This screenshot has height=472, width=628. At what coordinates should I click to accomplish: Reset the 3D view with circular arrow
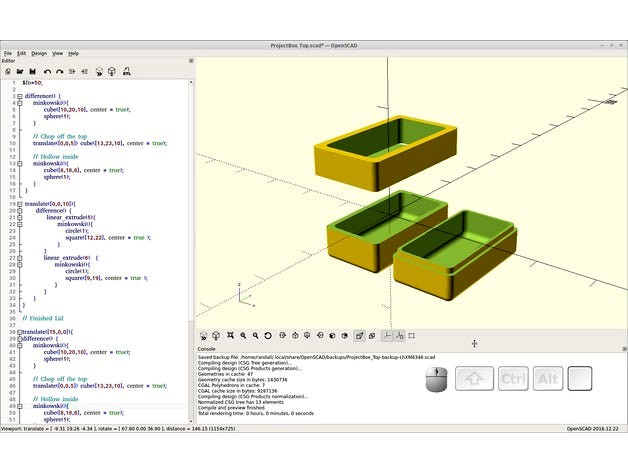click(268, 336)
